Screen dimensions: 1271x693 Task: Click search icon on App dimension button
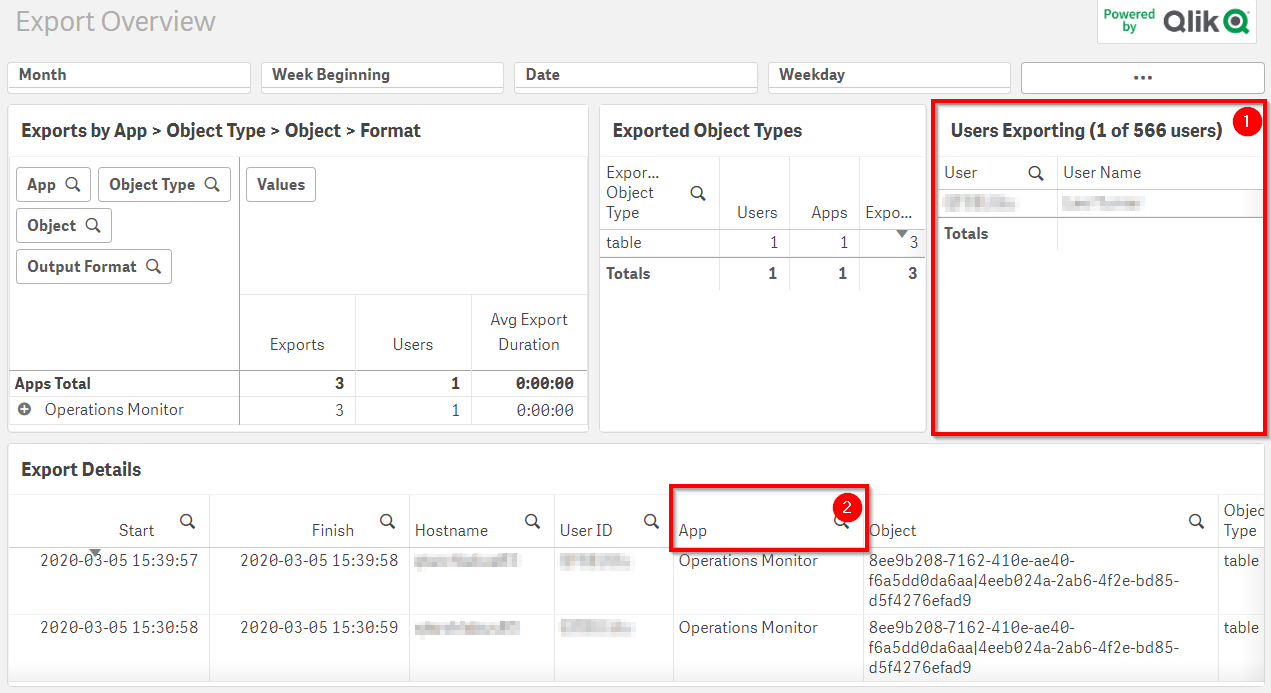[73, 185]
